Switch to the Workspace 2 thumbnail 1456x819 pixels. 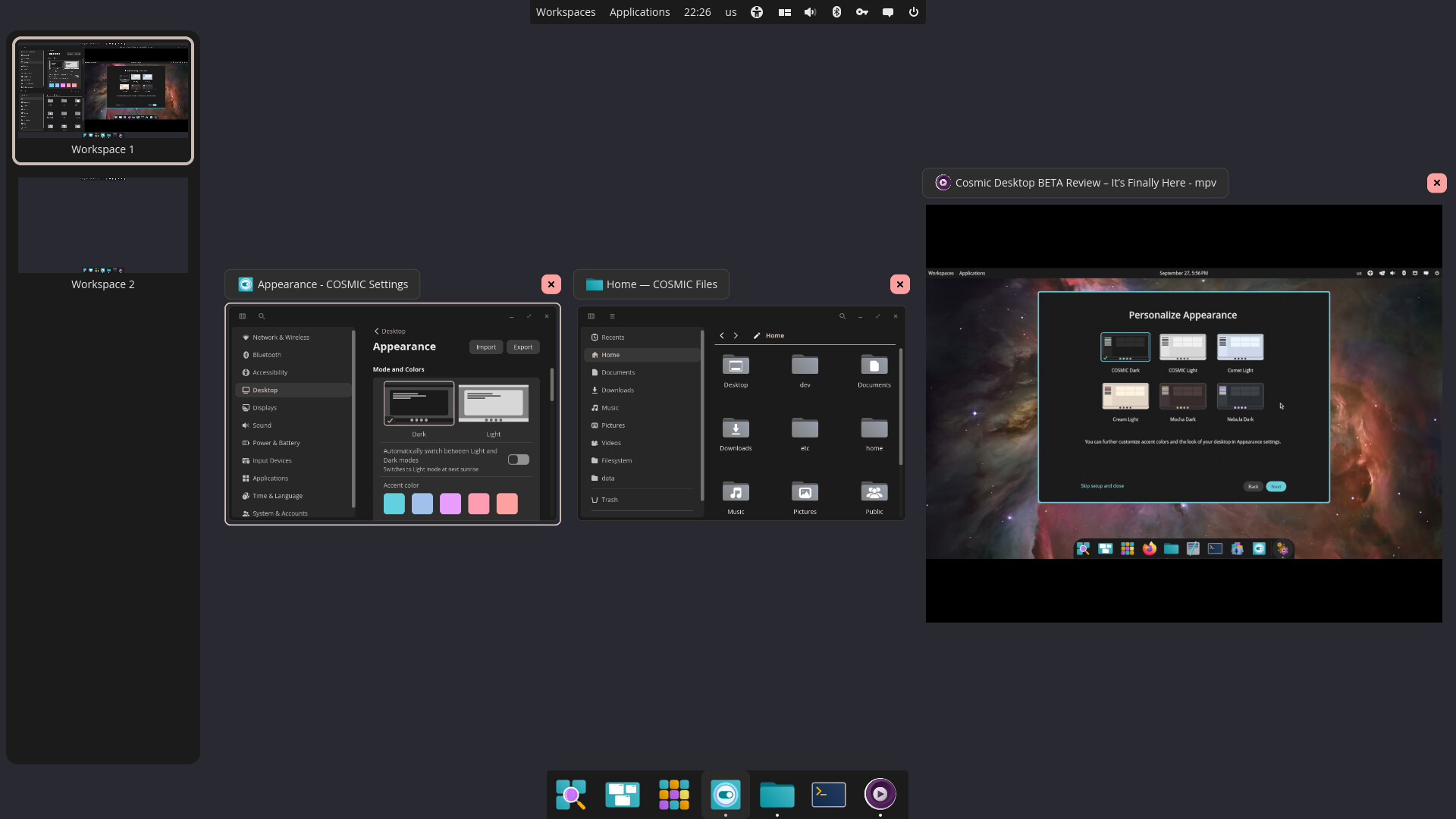[103, 226]
